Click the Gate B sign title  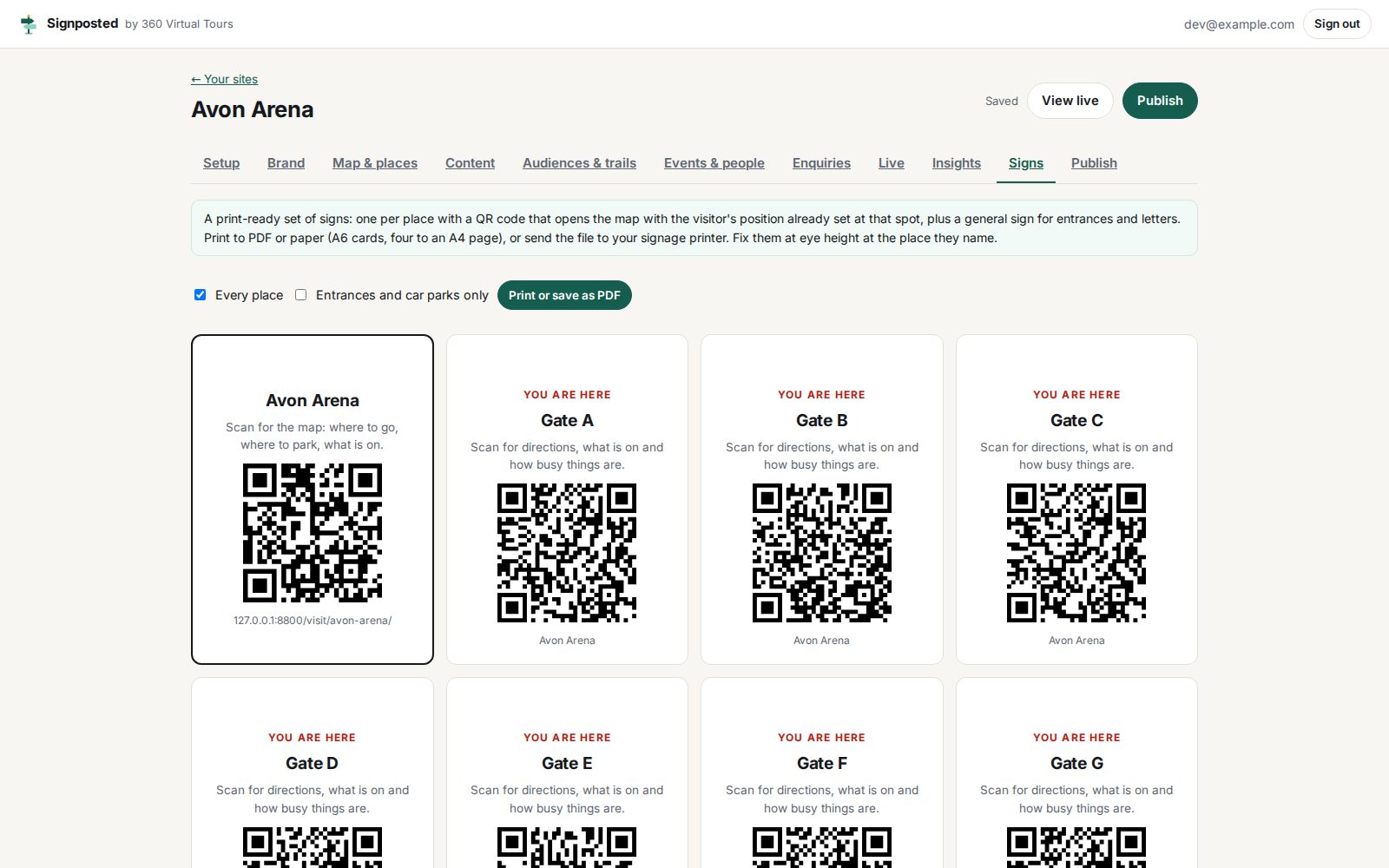[822, 421]
